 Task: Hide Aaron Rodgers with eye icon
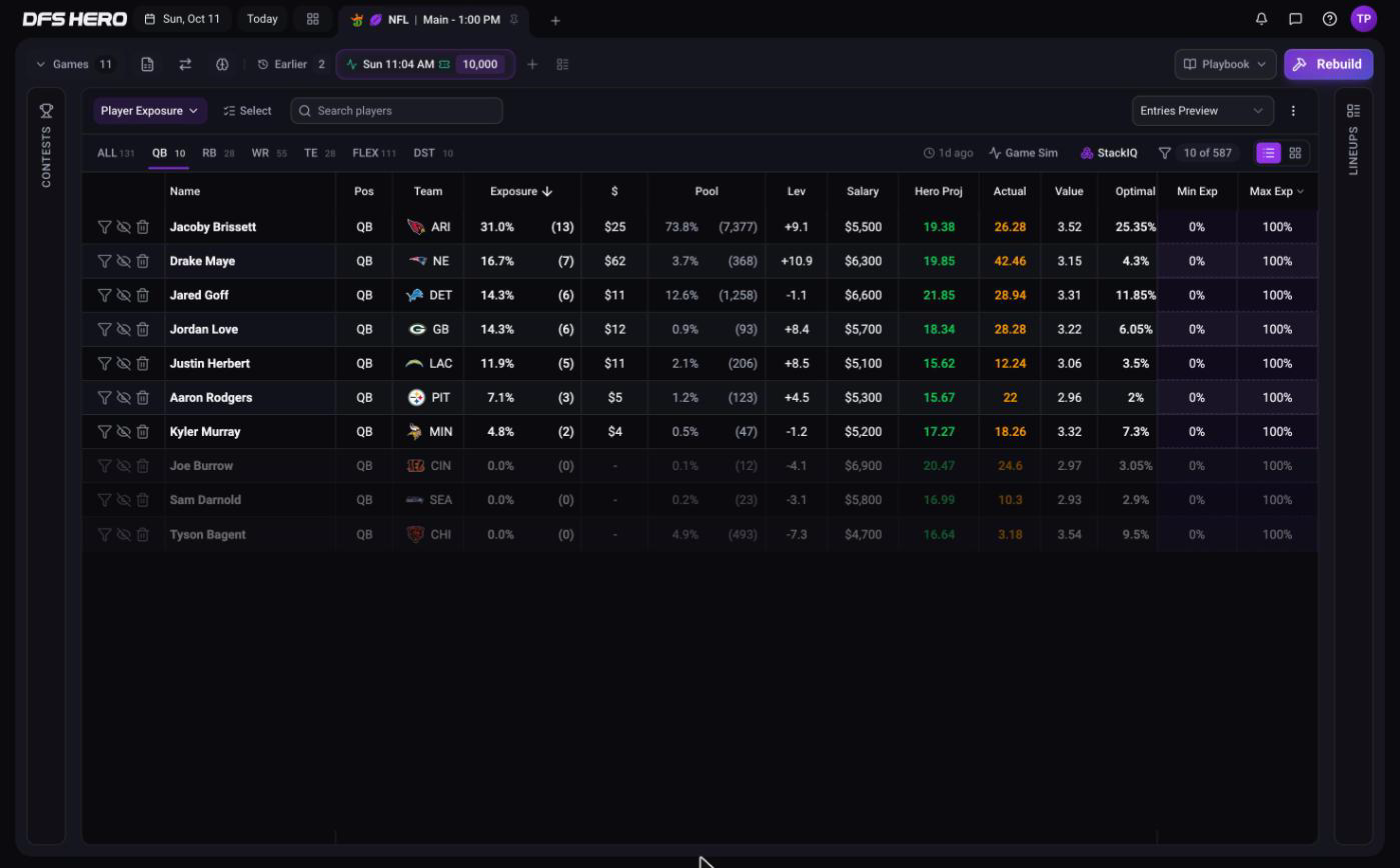pyautogui.click(x=123, y=398)
